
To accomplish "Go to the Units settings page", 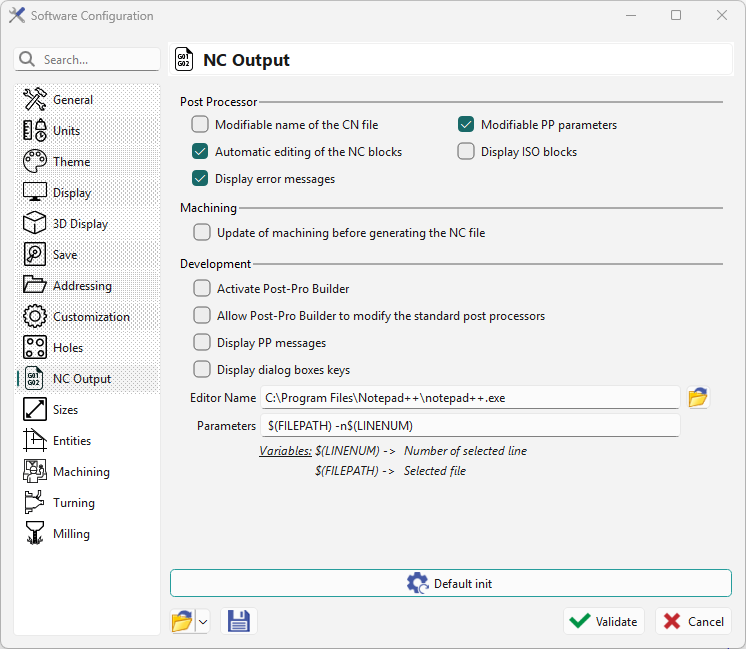I will (66, 131).
